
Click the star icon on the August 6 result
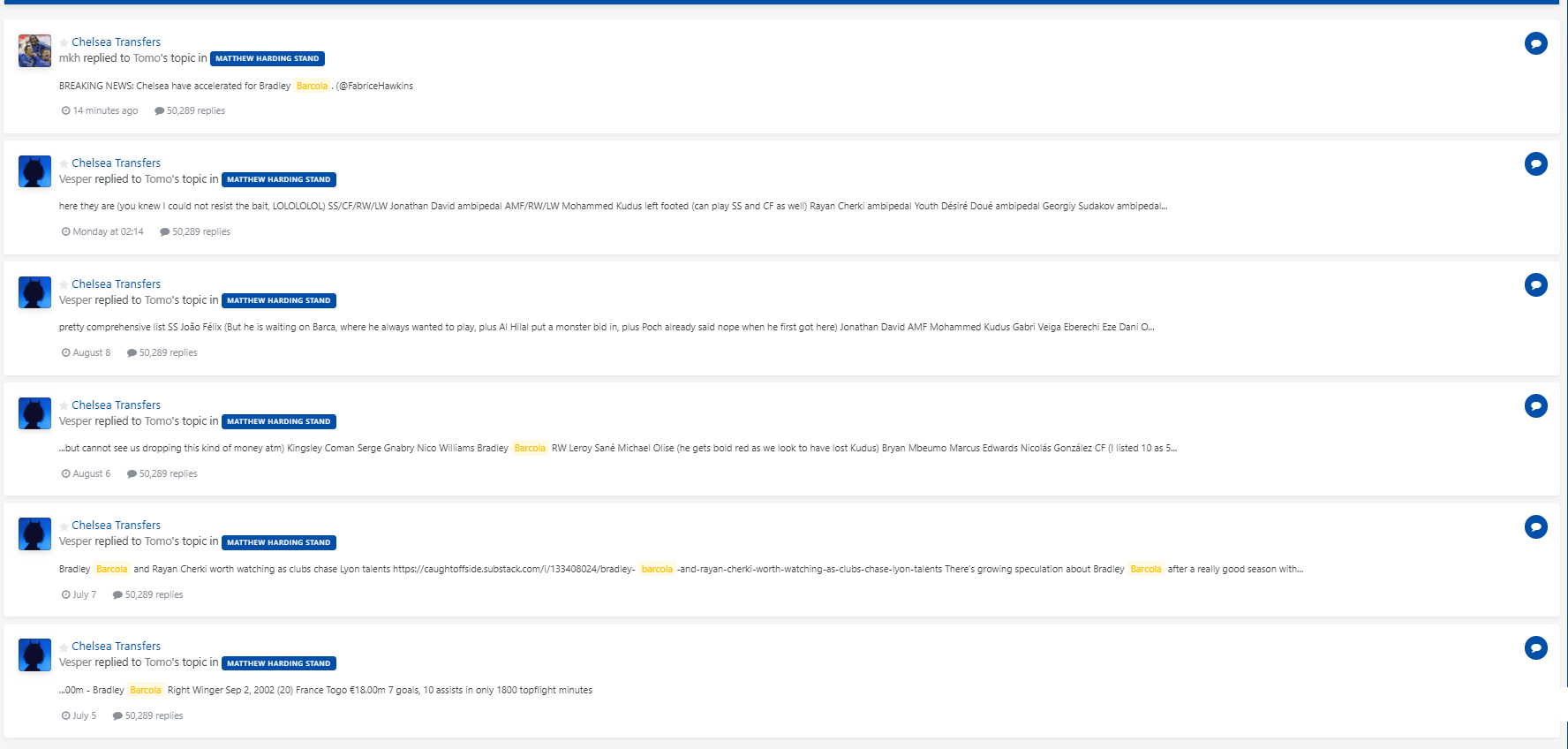coord(64,405)
